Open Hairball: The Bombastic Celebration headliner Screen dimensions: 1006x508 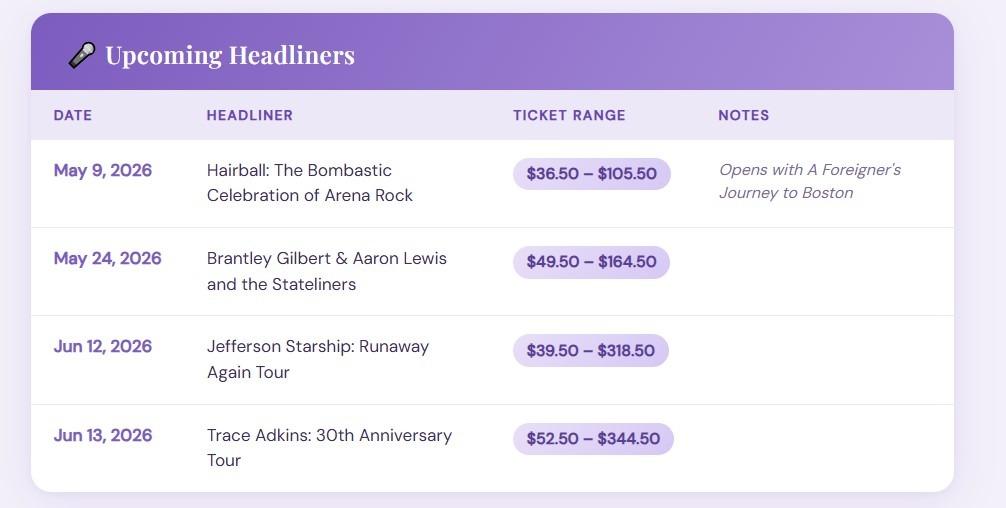click(310, 183)
